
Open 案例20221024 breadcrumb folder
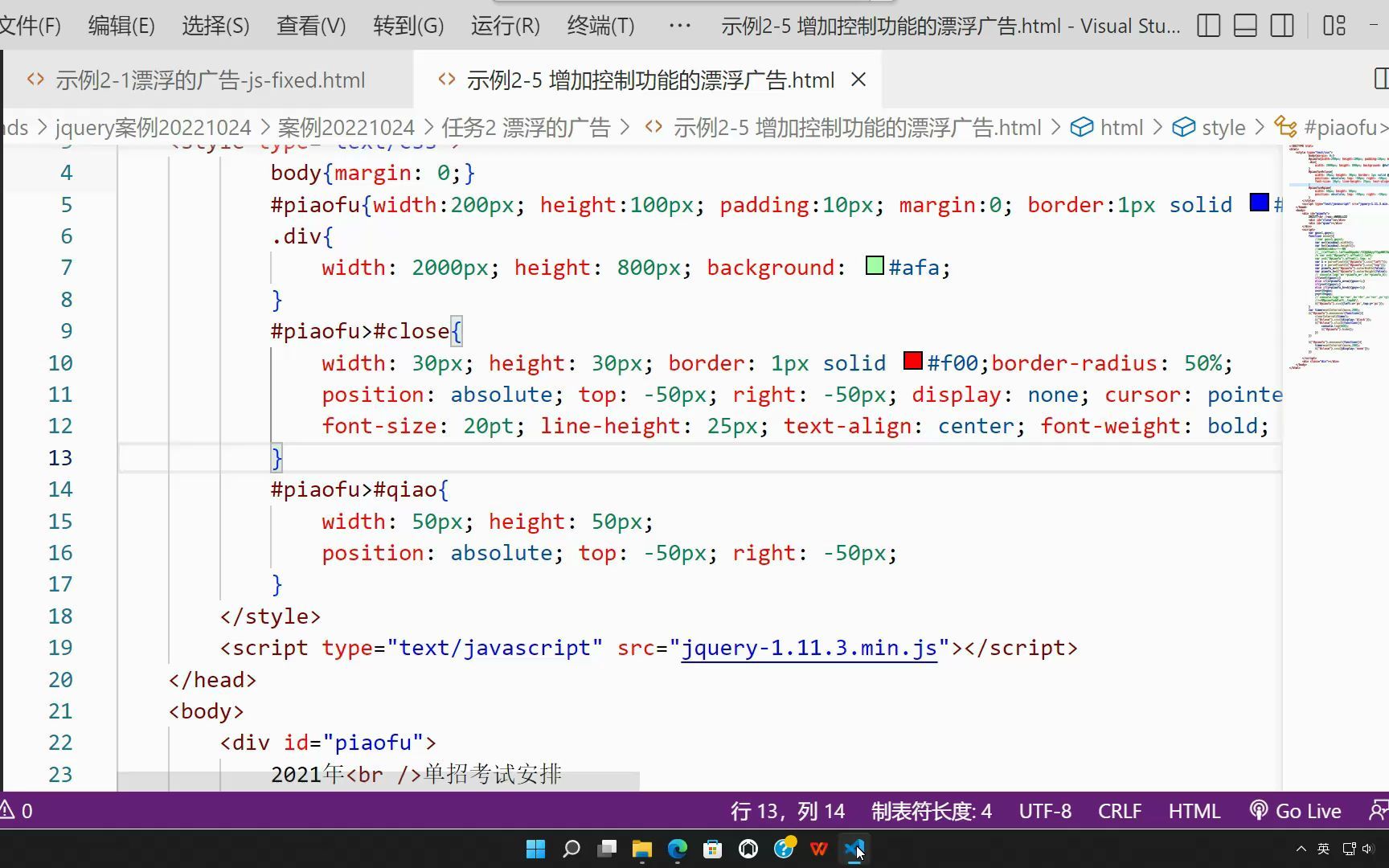click(x=346, y=128)
